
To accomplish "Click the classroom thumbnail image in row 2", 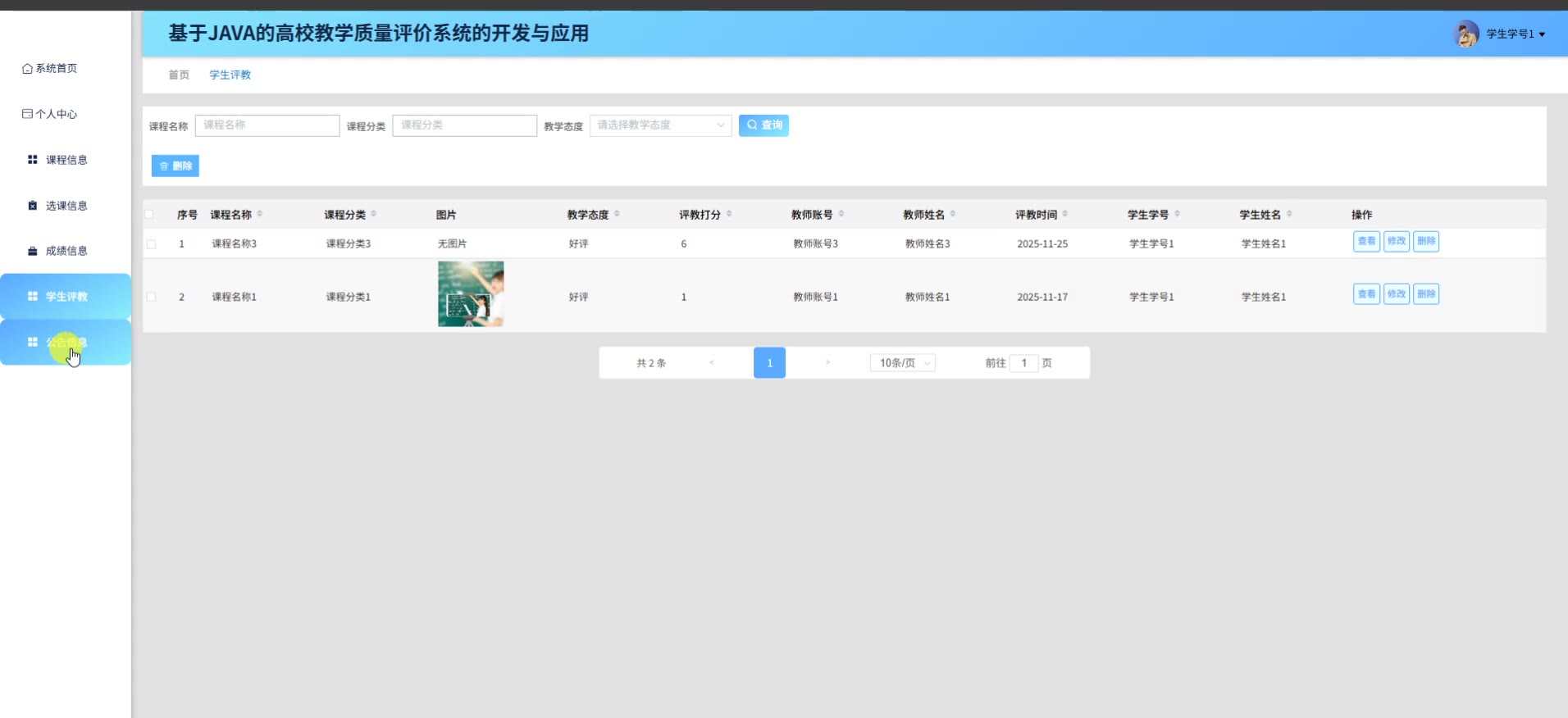I will tap(471, 294).
